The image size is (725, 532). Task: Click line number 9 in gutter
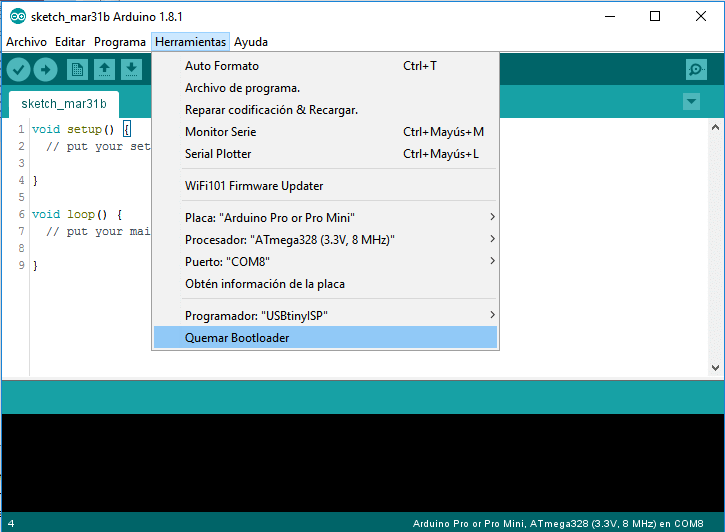click(x=21, y=265)
